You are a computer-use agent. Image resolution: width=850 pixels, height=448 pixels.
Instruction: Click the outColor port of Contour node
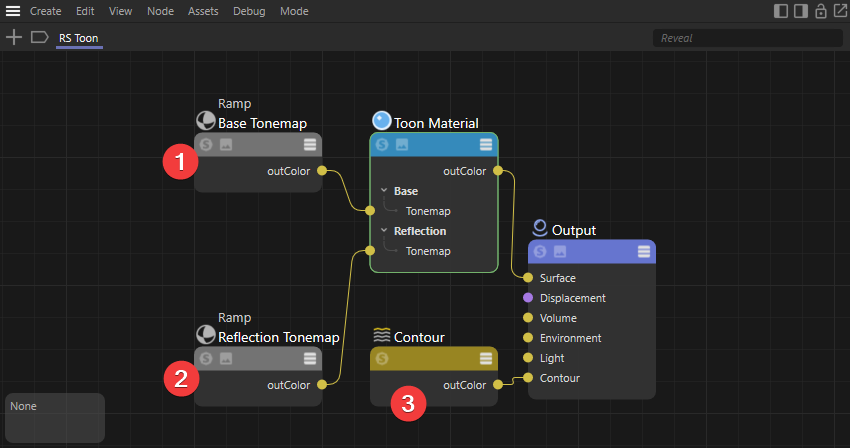point(498,385)
